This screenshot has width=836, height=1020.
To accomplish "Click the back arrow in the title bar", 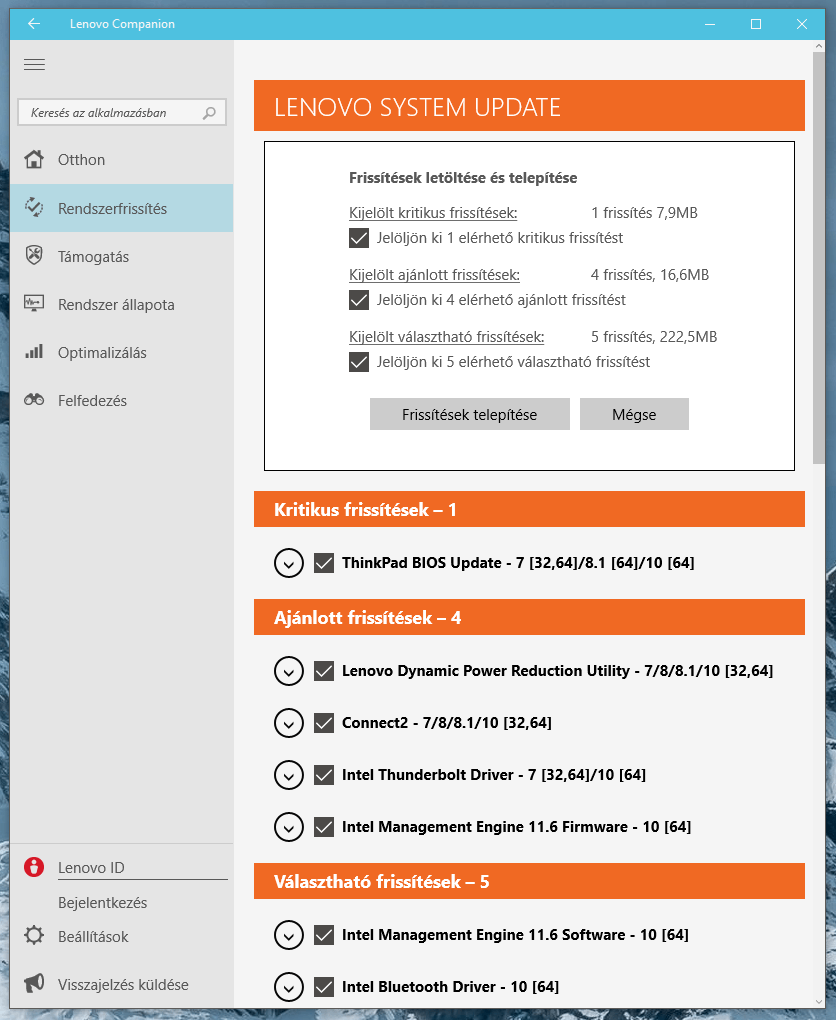I will coord(34,24).
